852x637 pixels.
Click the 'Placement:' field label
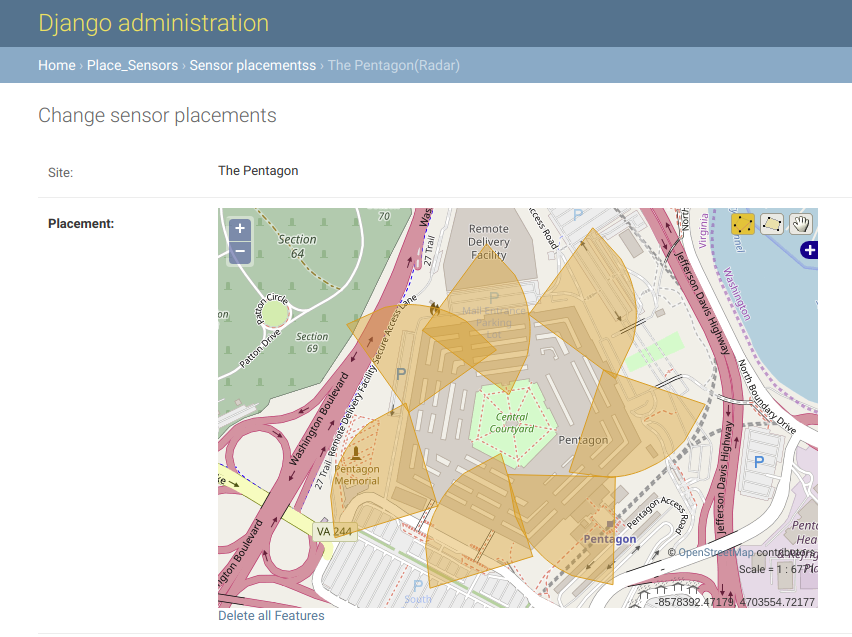click(81, 223)
